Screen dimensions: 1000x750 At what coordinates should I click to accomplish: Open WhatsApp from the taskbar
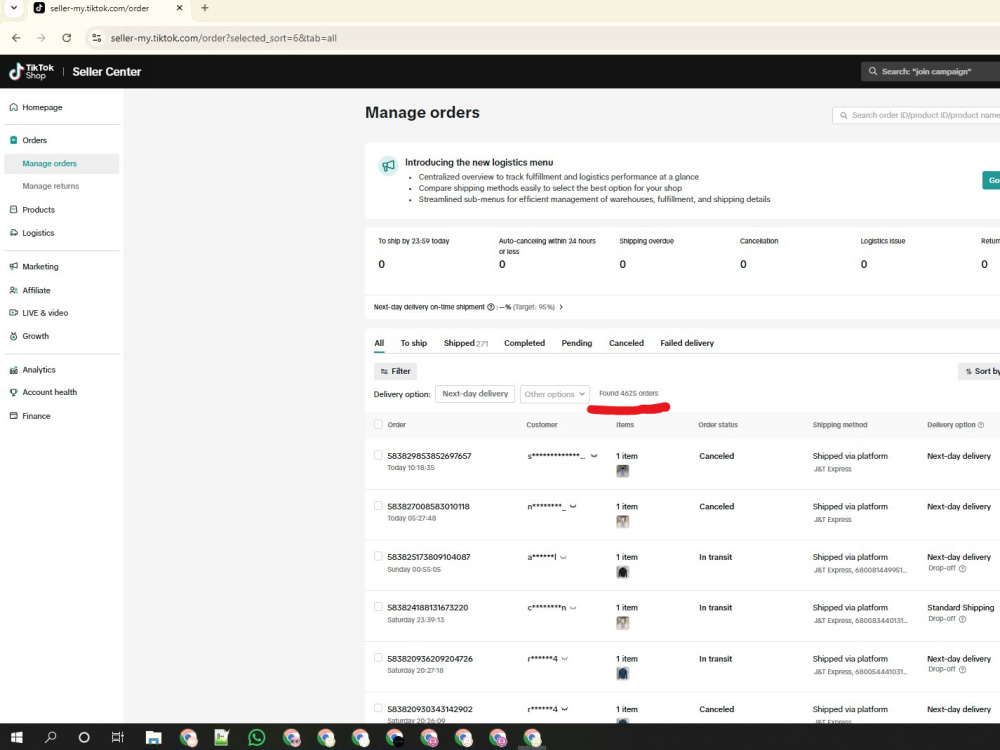(256, 737)
